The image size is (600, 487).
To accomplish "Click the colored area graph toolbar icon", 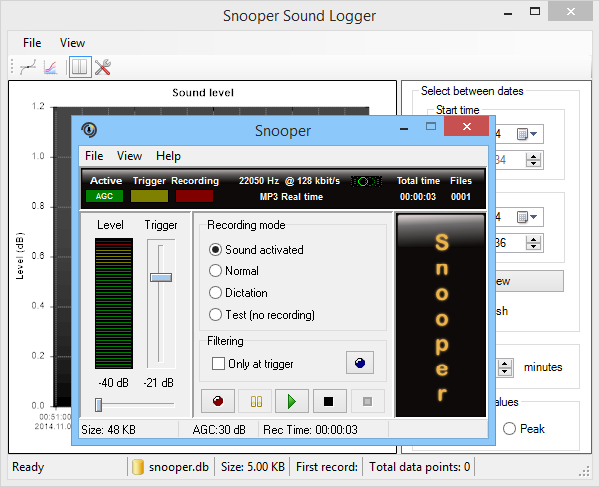I will [x=50, y=68].
